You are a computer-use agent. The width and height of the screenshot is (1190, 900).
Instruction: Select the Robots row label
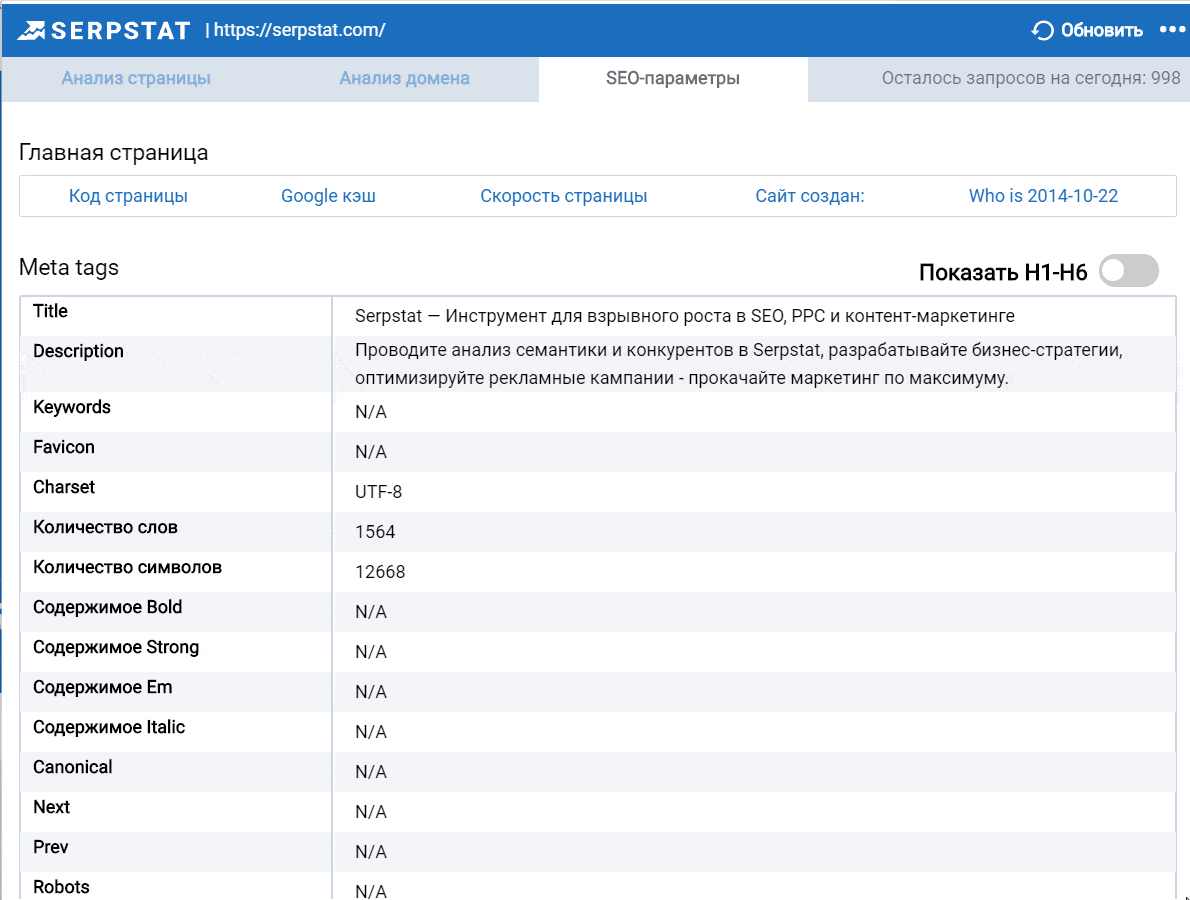61,887
